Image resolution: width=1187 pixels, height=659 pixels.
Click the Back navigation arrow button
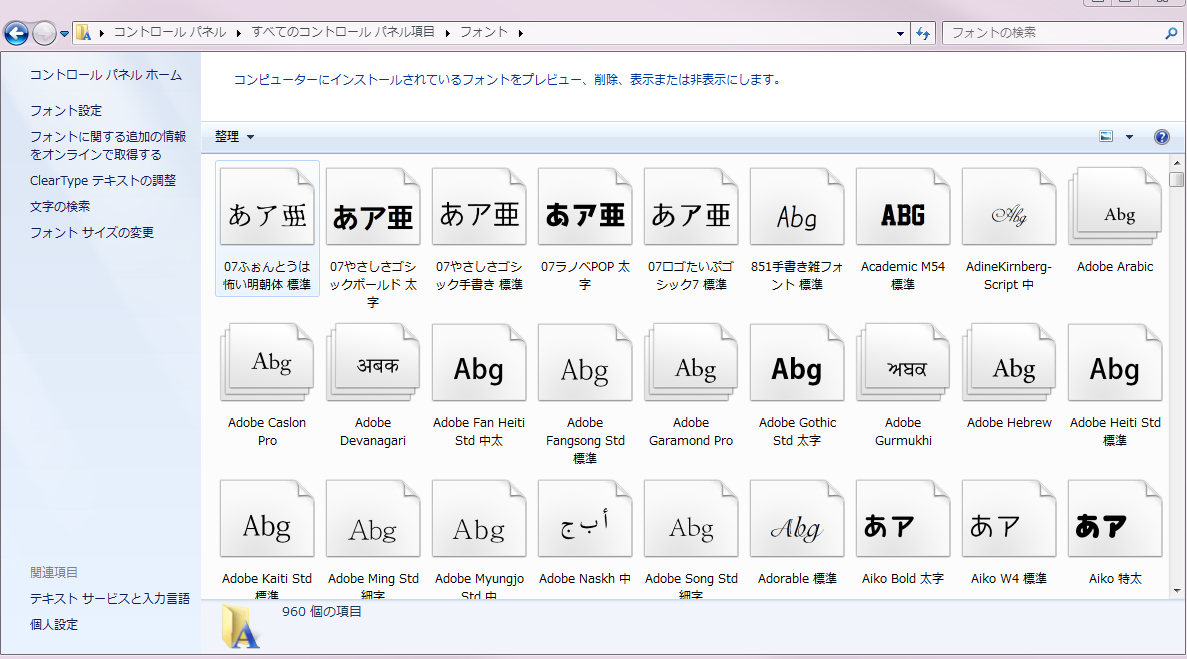pyautogui.click(x=16, y=33)
